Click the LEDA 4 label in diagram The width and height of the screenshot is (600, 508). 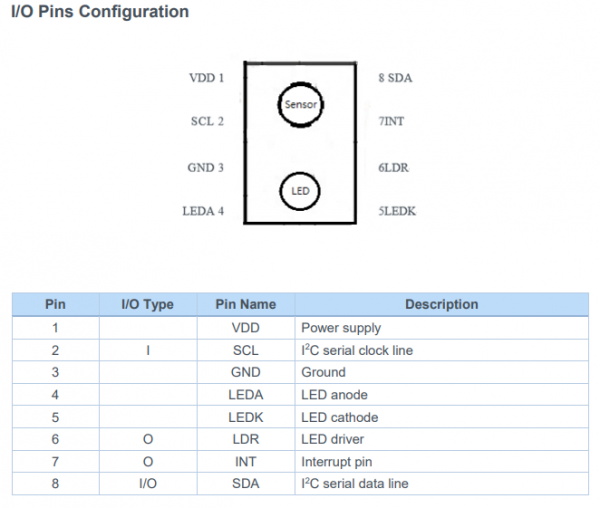[203, 211]
